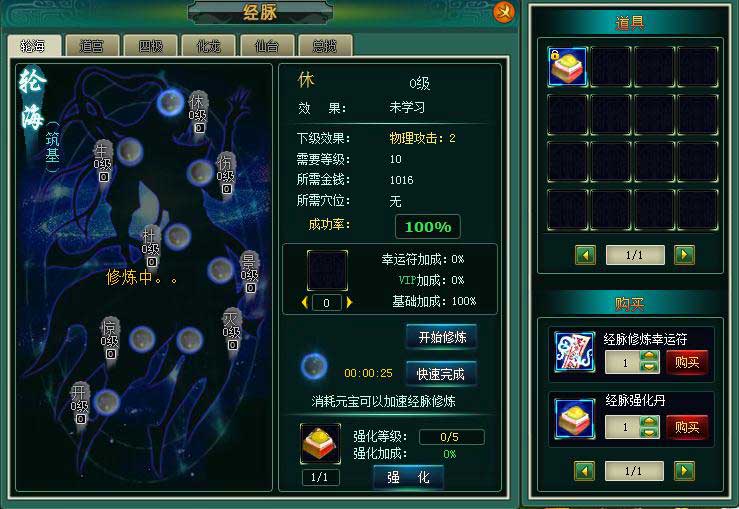The image size is (739, 509).
Task: Buy 经脉强化丹 with 购买 button
Action: [x=687, y=427]
